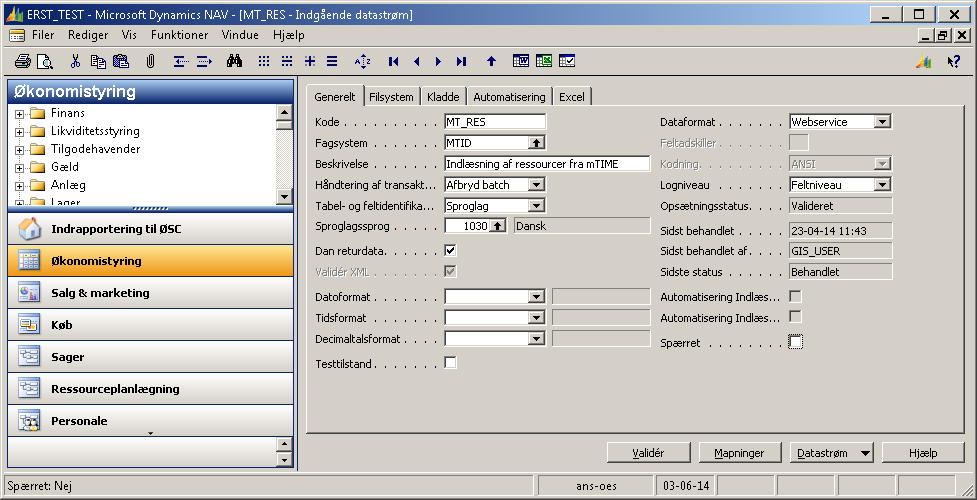The image size is (977, 500).
Task: Click the Cut scissors icon
Action: (75, 61)
